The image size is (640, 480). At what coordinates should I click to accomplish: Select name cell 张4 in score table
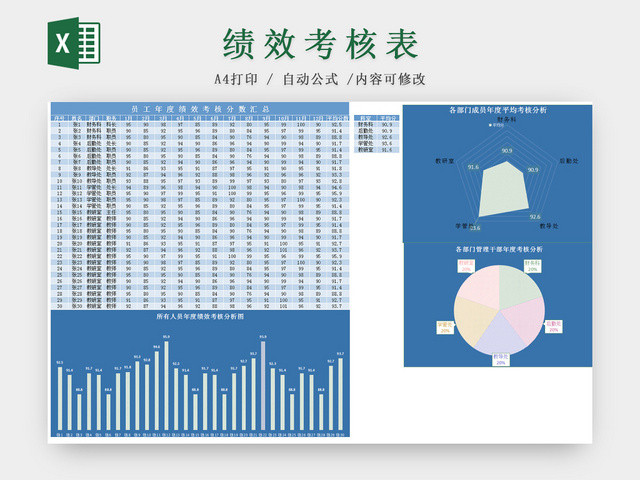click(x=76, y=143)
